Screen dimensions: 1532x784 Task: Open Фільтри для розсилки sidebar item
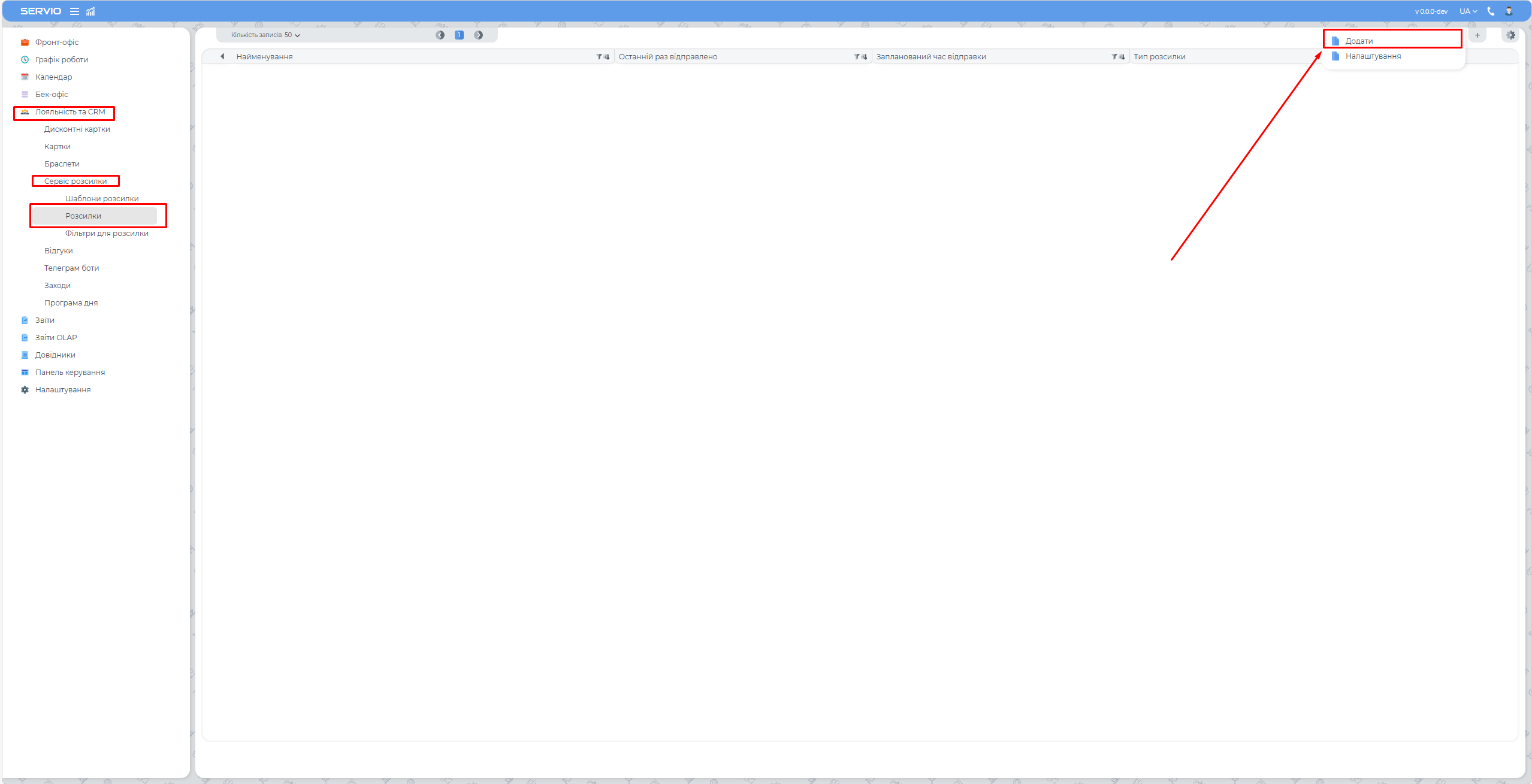tap(107, 234)
